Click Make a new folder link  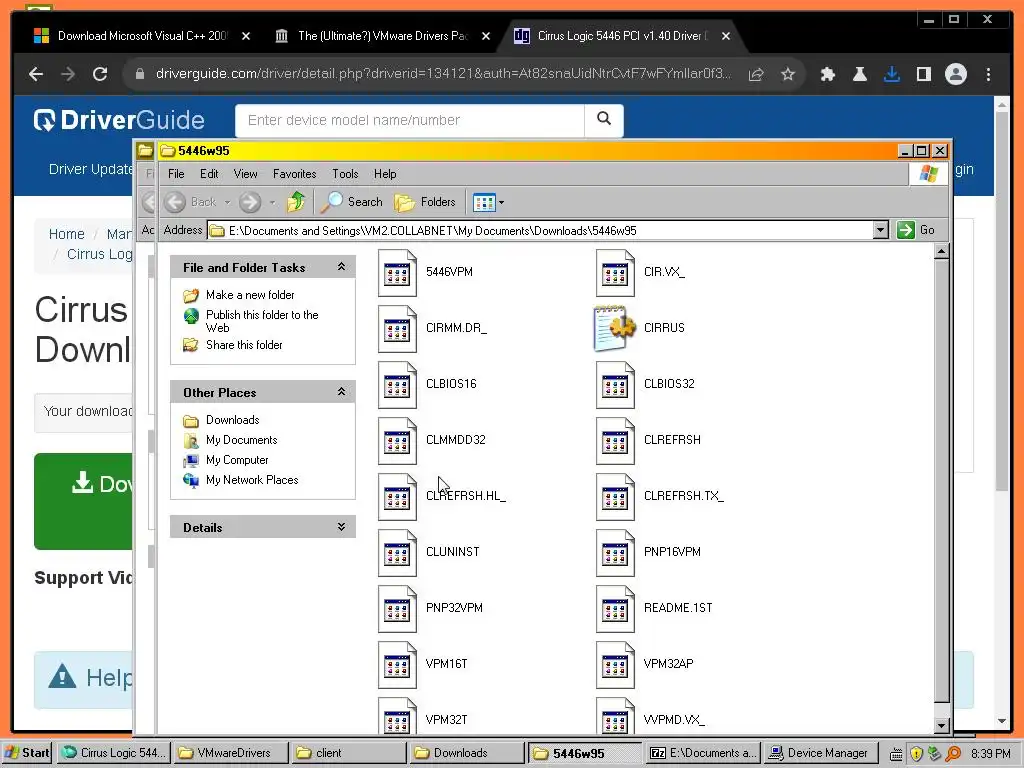pos(250,295)
